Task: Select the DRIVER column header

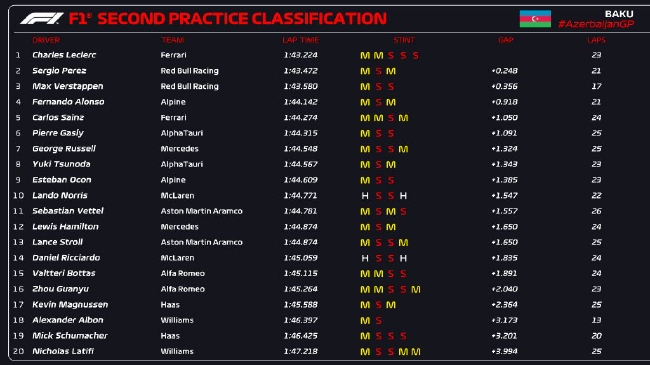Action: [46, 40]
